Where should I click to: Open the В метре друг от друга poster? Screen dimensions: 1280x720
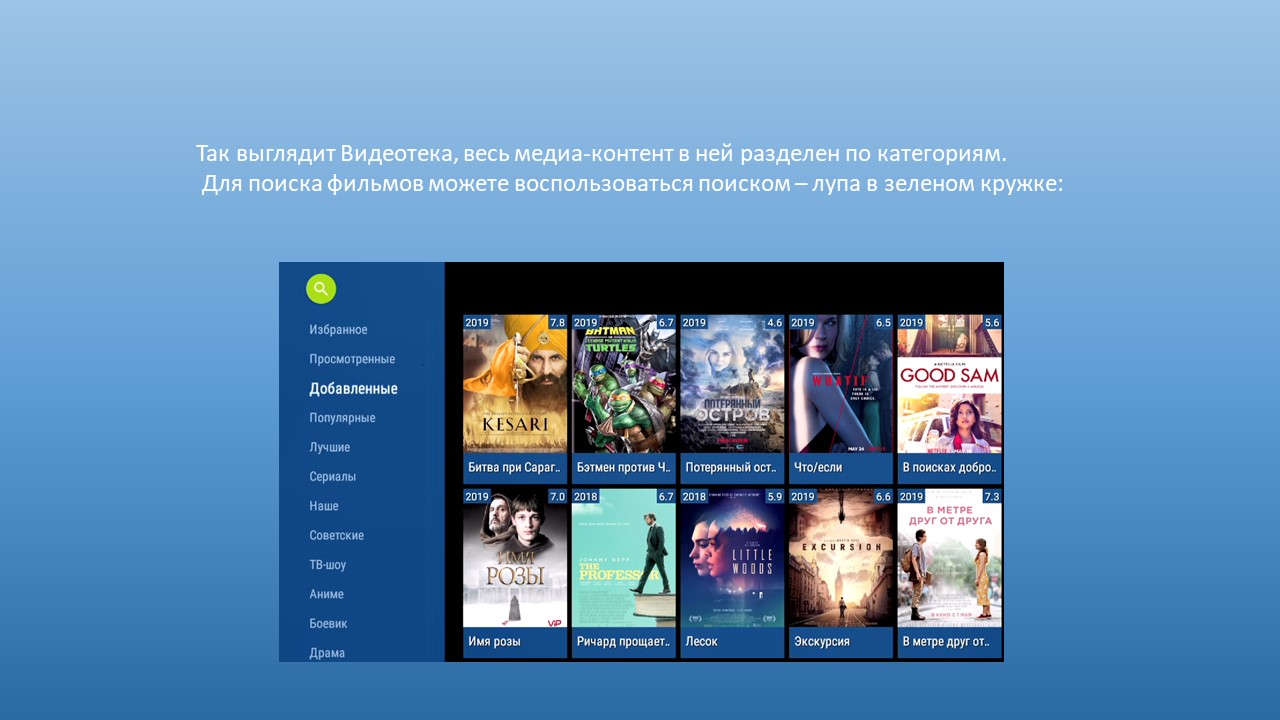click(949, 558)
